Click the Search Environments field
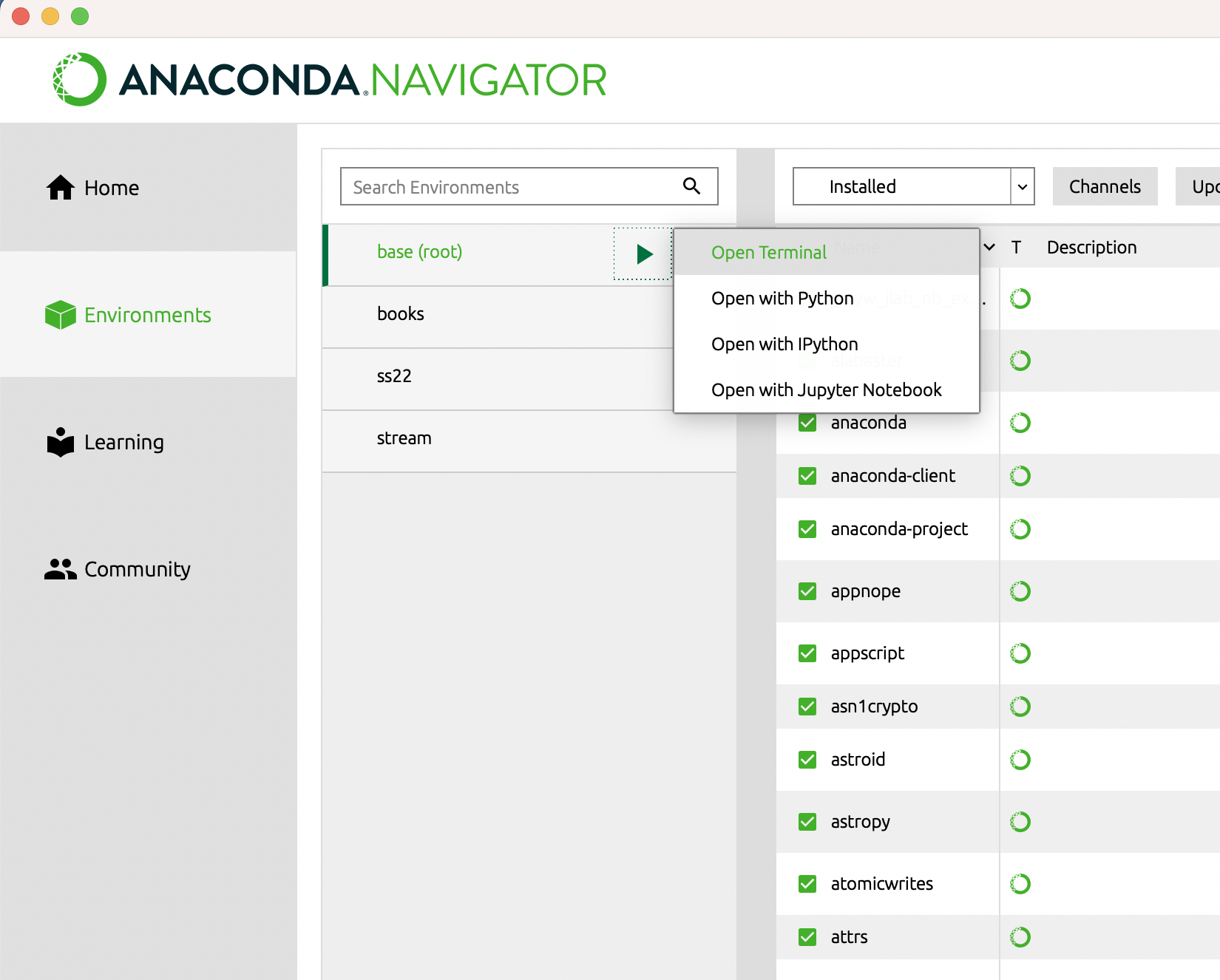This screenshot has height=980, width=1220. (510, 187)
